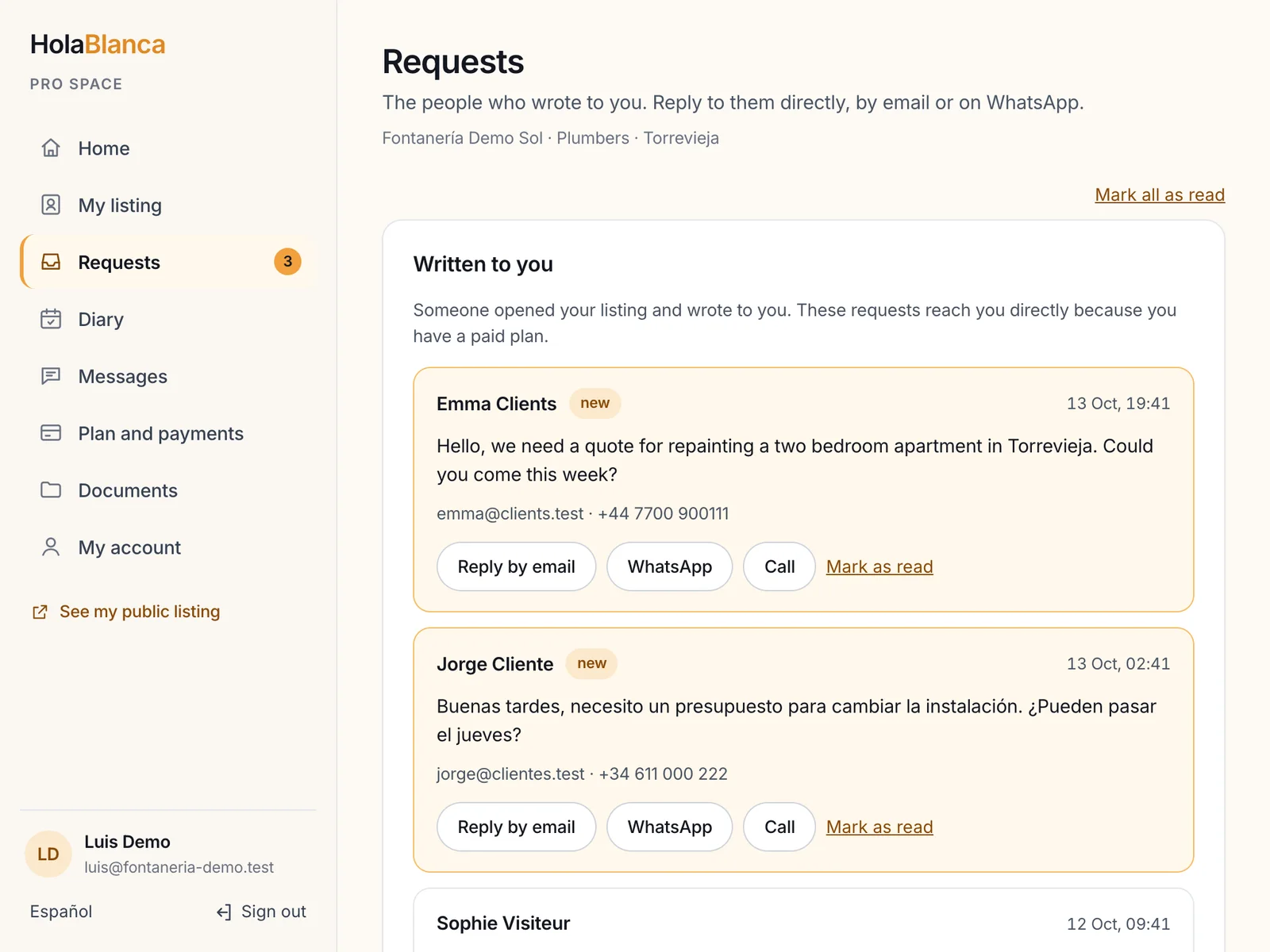Viewport: 1270px width, 952px height.
Task: Click the My listing profile icon
Action: pos(51,205)
